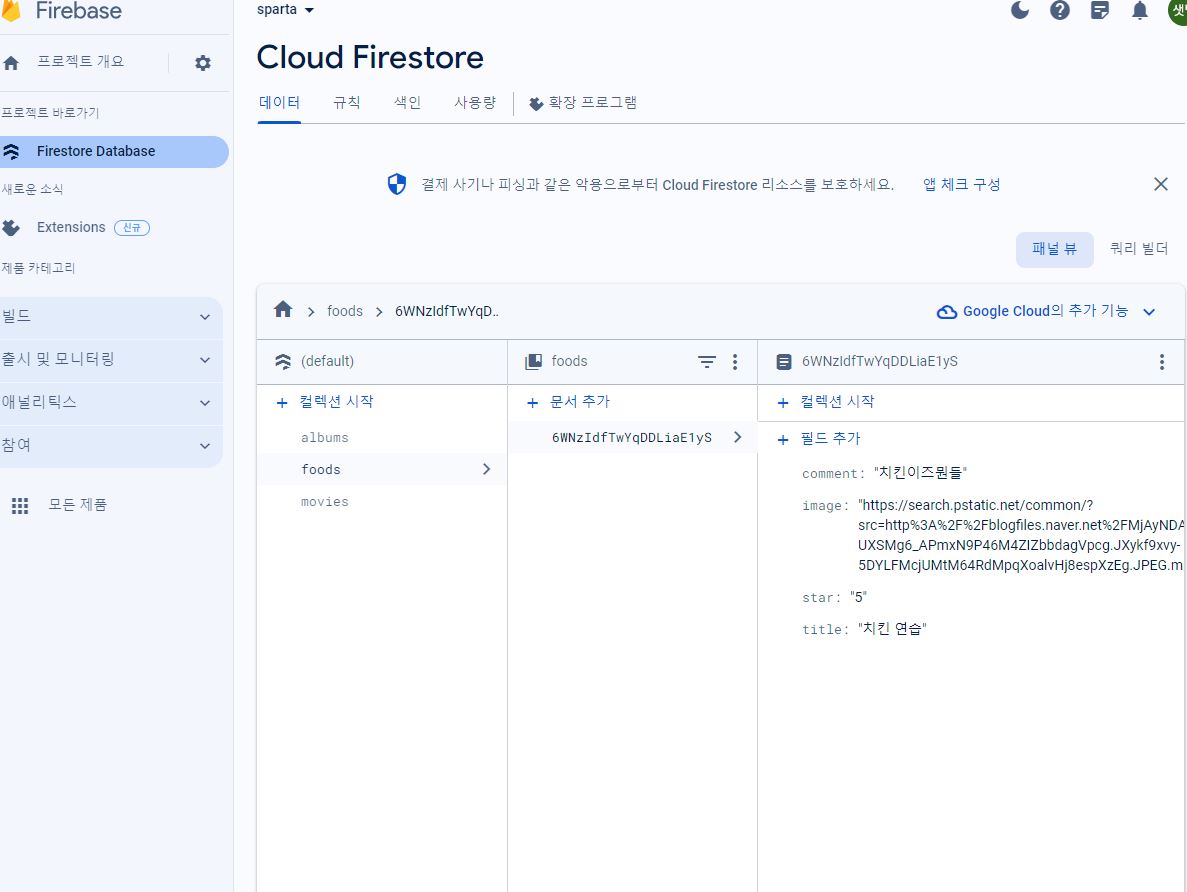1187x892 pixels.
Task: Click the star field value 5
Action: 858,597
